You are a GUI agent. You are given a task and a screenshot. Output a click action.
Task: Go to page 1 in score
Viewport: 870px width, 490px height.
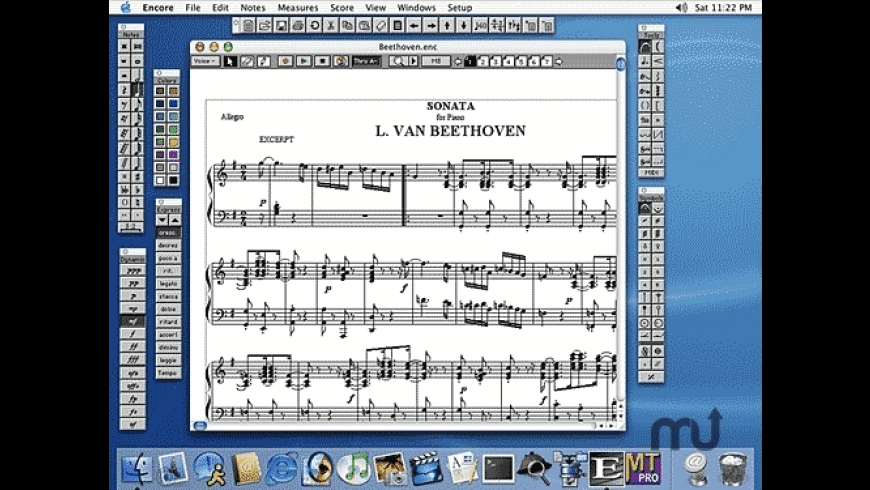[470, 62]
